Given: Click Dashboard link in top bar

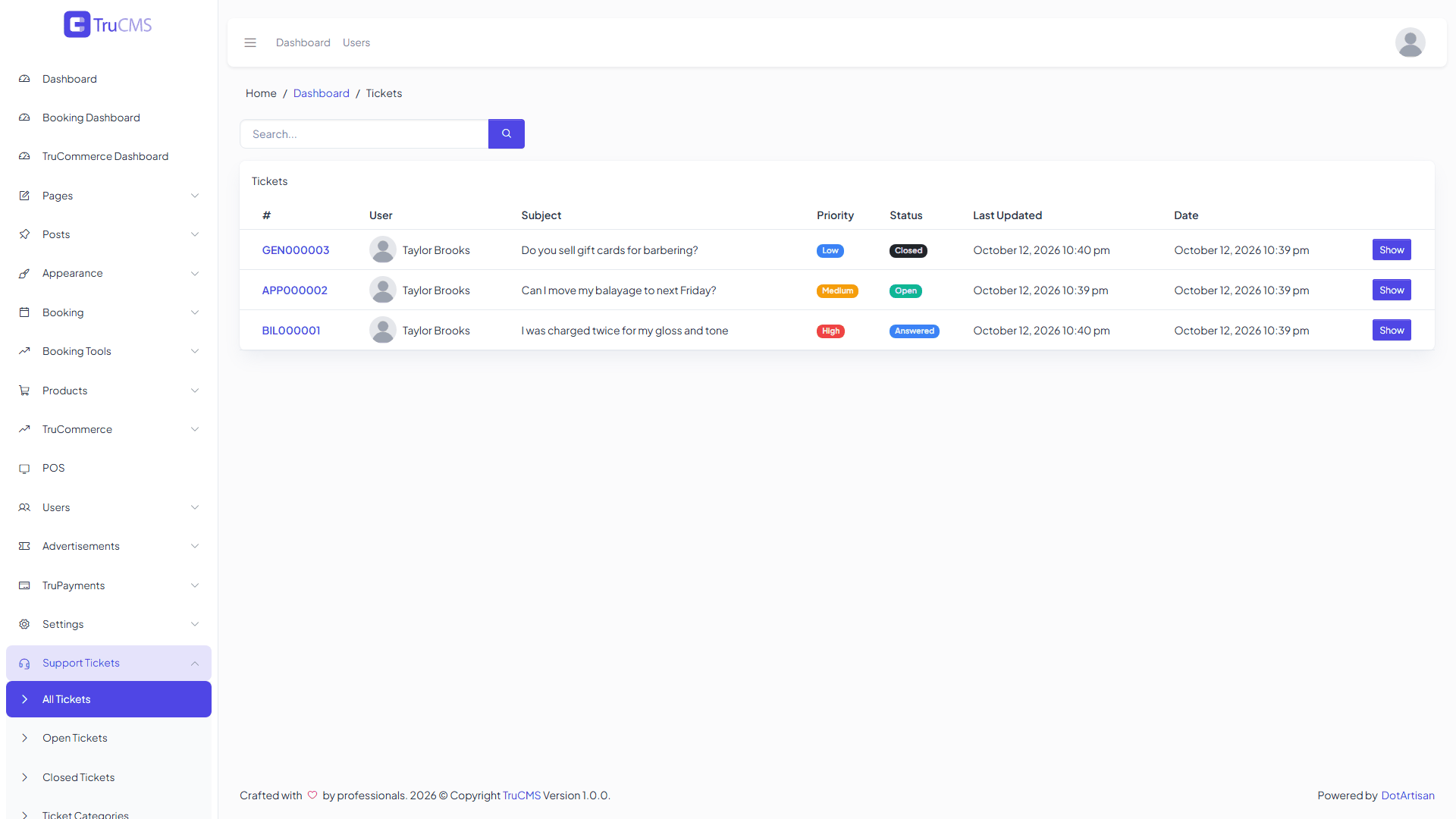Looking at the screenshot, I should click(x=303, y=42).
